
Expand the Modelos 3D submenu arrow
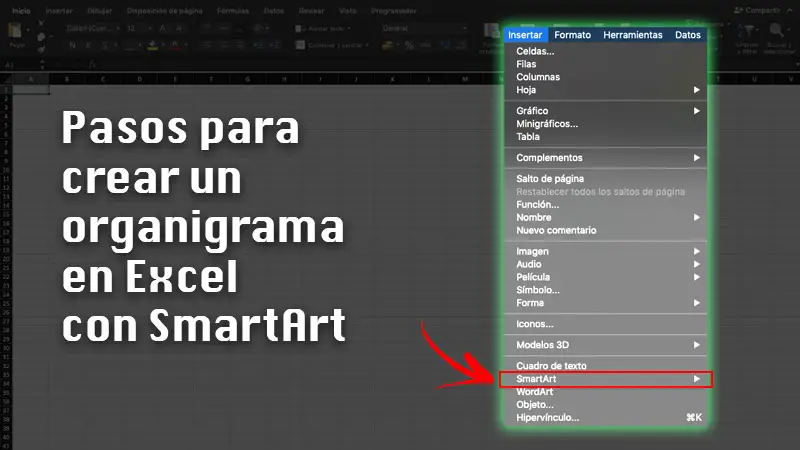point(696,345)
